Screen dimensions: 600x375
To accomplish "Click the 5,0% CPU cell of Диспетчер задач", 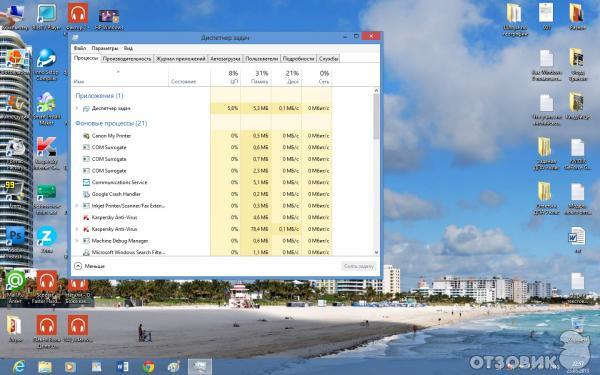I will coord(225,108).
